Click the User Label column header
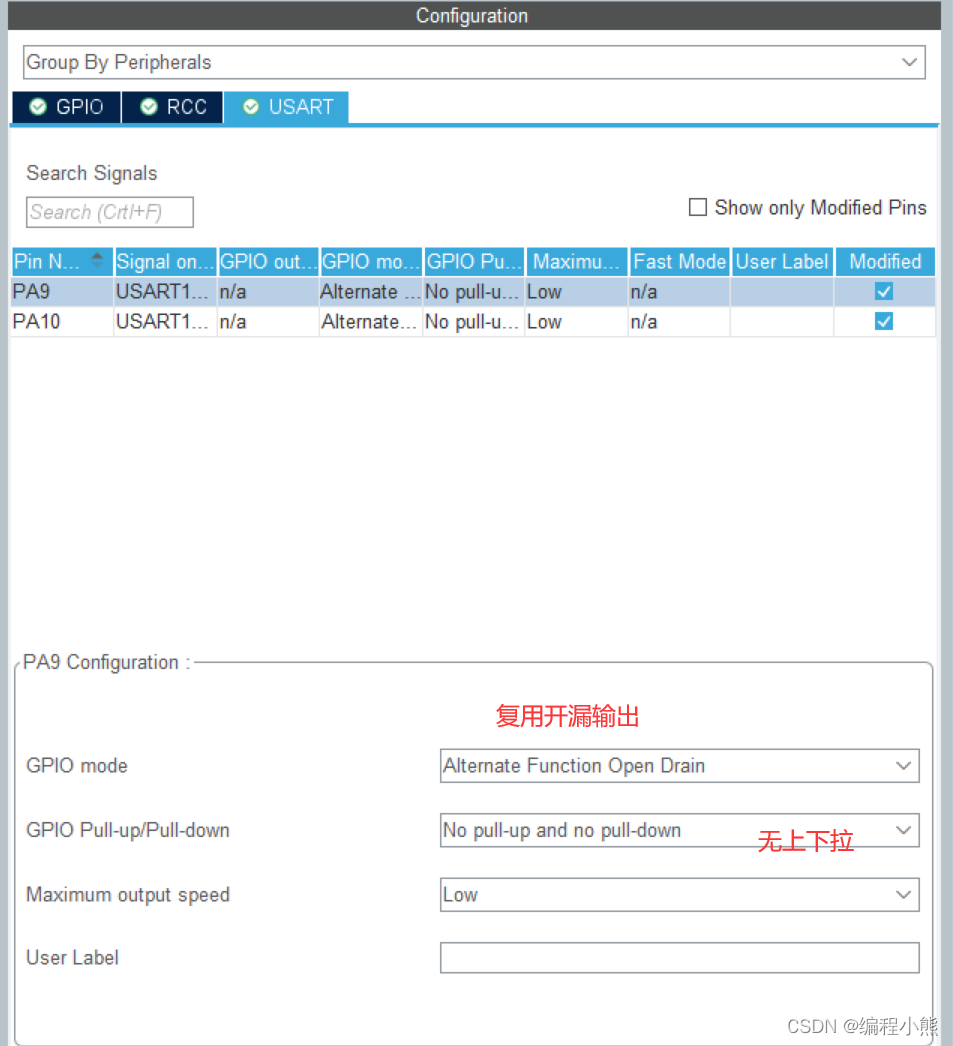This screenshot has height=1046, width=953. (782, 262)
